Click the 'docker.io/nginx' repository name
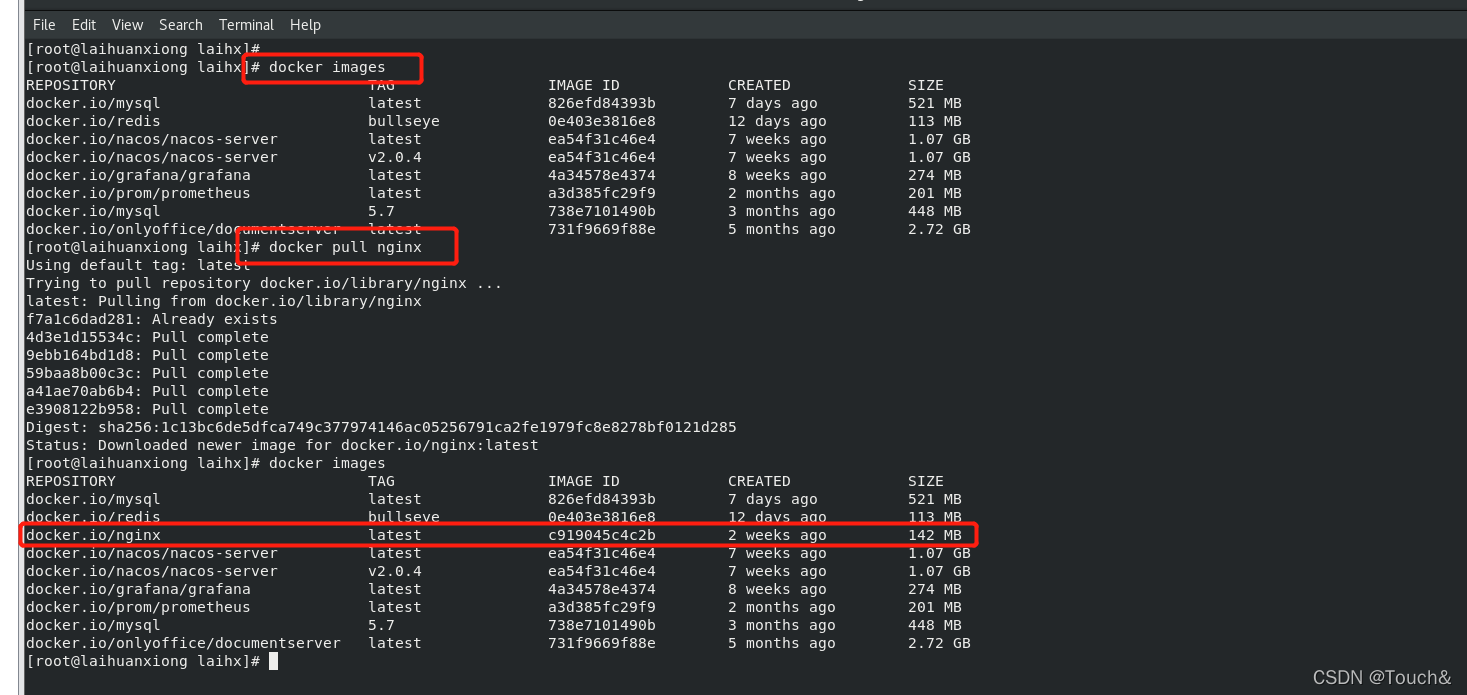Screen dimensions: 1467x695 click(93, 535)
